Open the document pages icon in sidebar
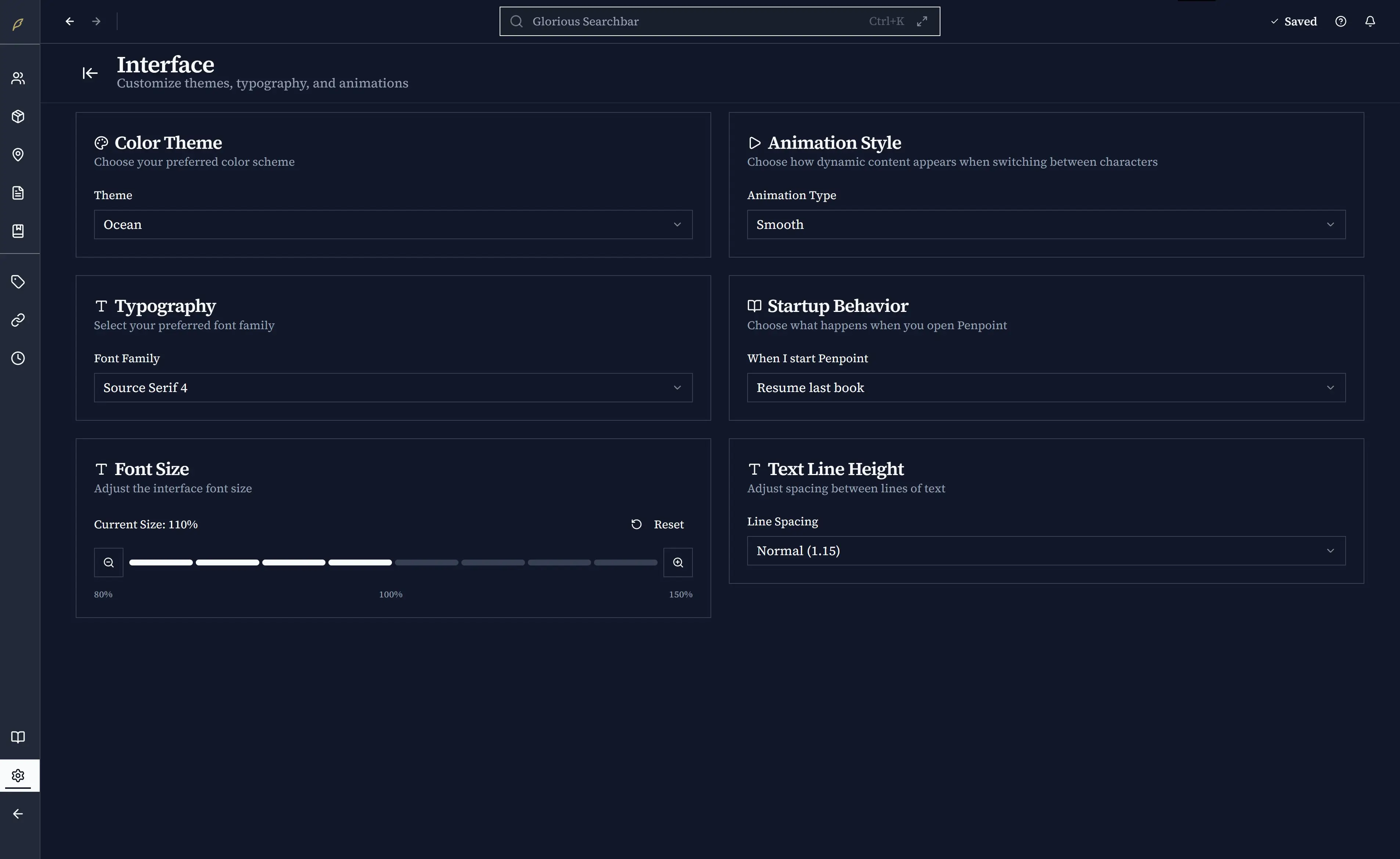The width and height of the screenshot is (1400, 859). point(18,193)
